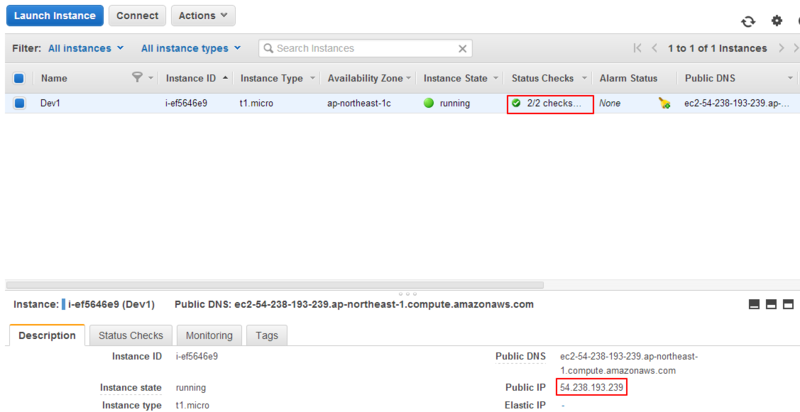The height and width of the screenshot is (412, 800).
Task: Click the alarm icon in the Dev1 row
Action: (664, 104)
